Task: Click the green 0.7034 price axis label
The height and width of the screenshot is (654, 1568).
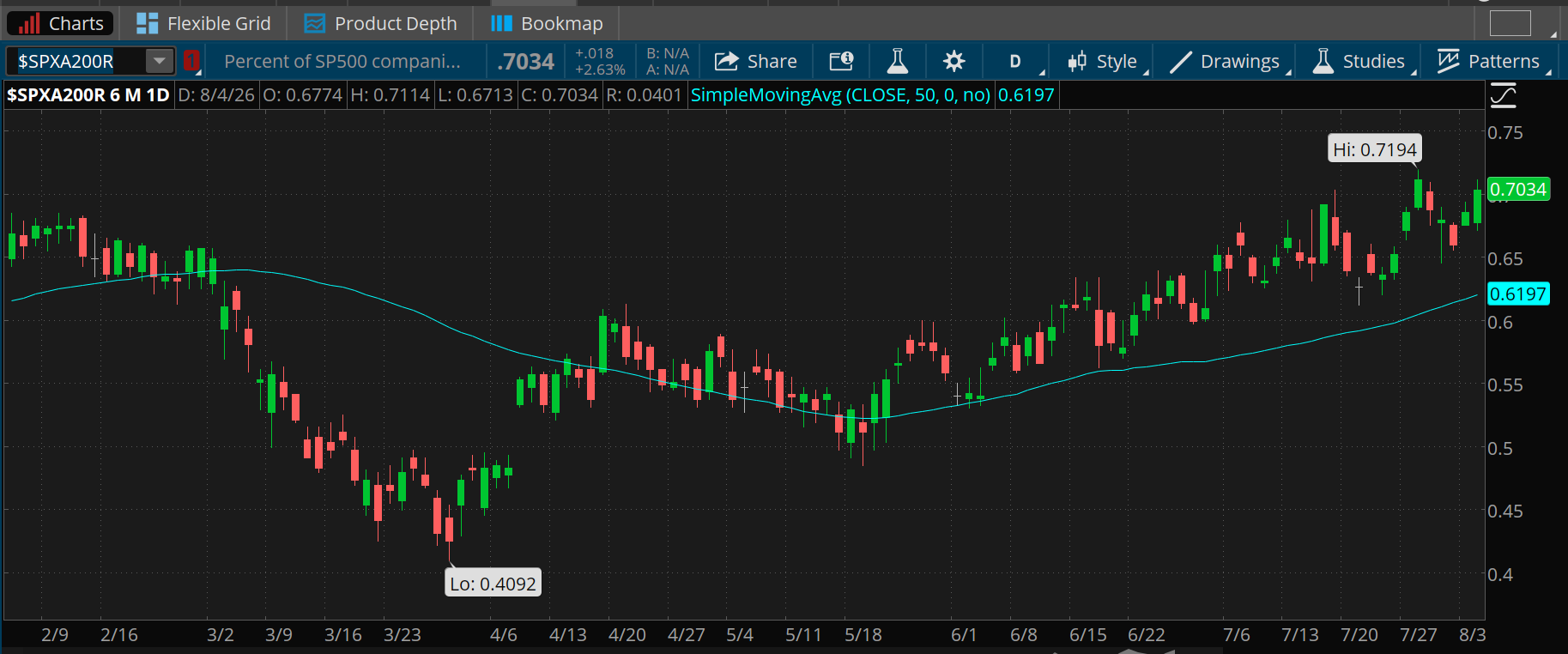Action: 1518,190
